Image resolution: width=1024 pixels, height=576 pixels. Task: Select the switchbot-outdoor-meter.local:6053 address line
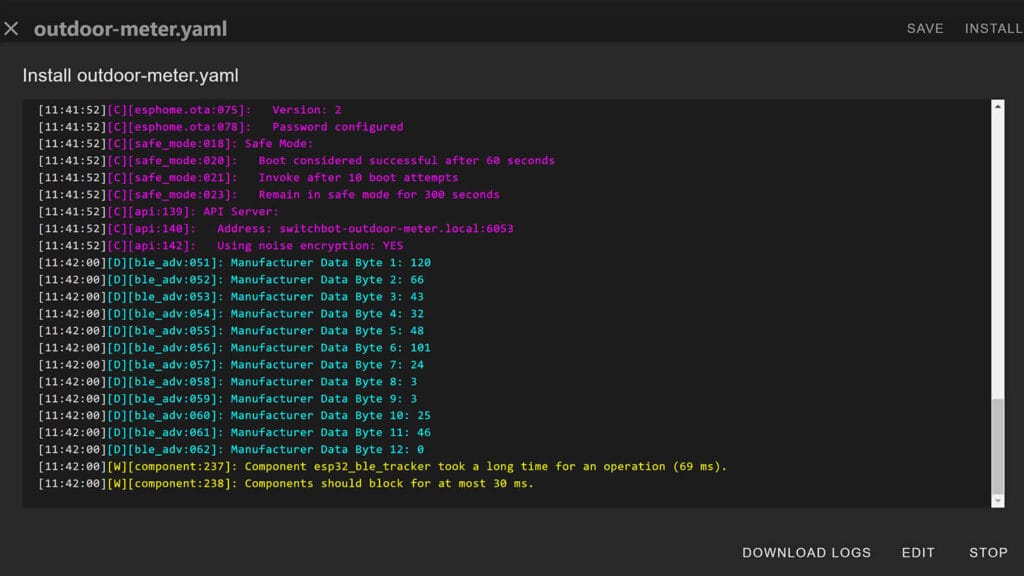(276, 229)
